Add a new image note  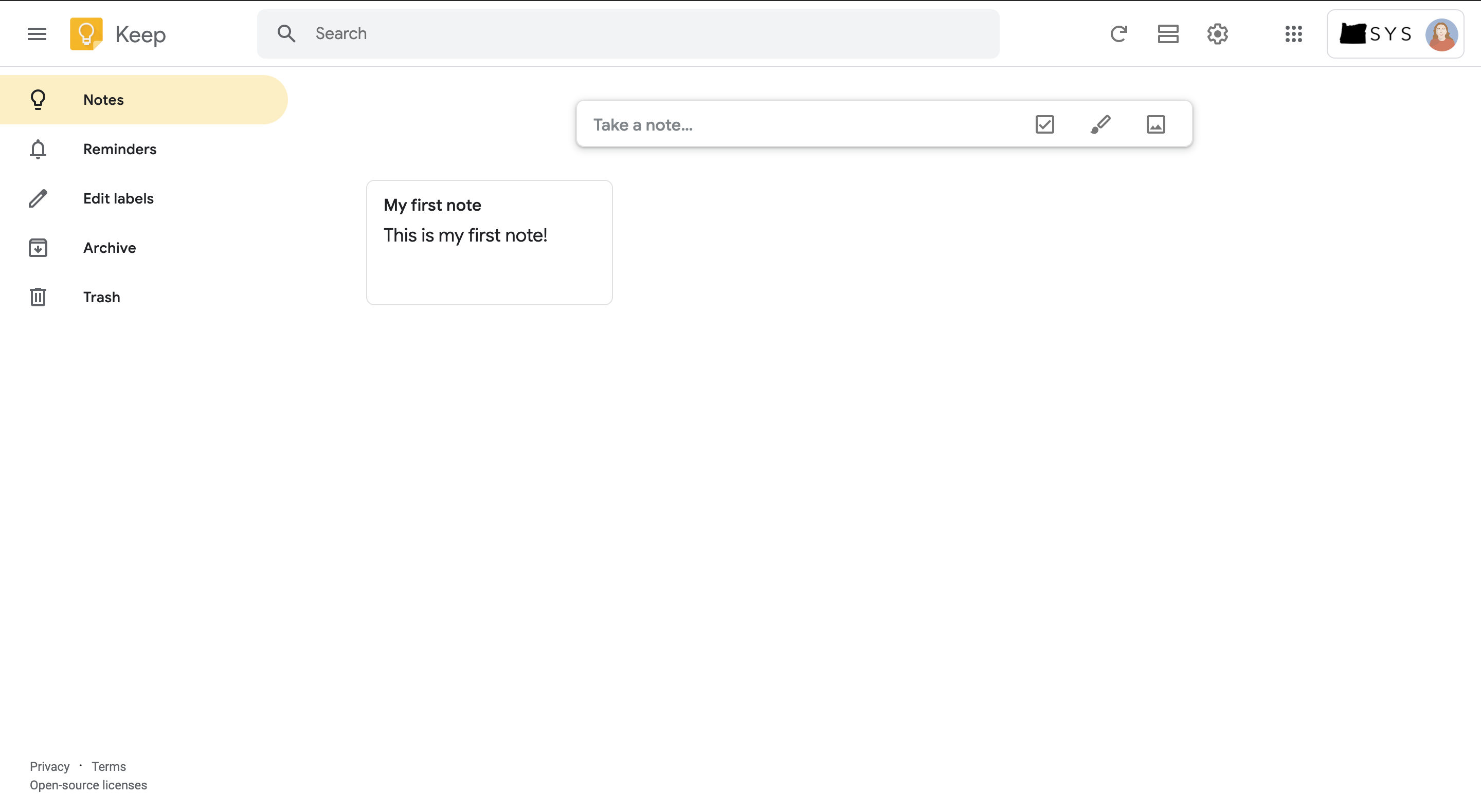(1155, 124)
